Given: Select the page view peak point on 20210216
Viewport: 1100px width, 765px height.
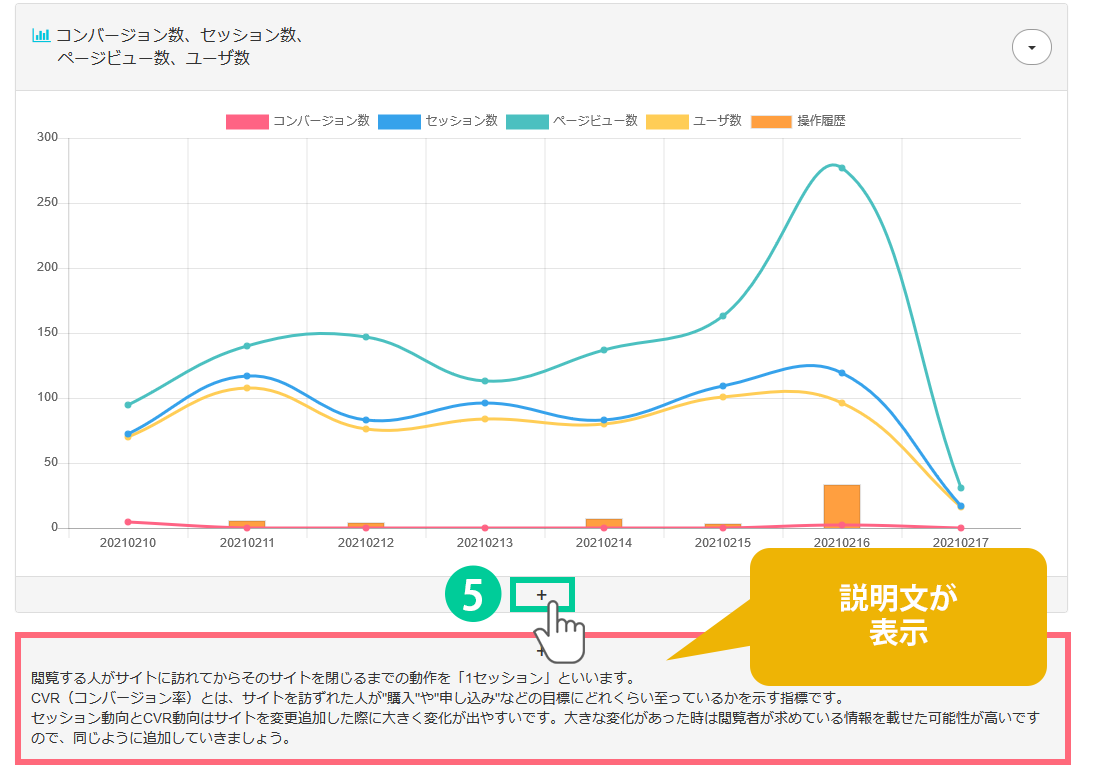Looking at the screenshot, I should coord(841,168).
